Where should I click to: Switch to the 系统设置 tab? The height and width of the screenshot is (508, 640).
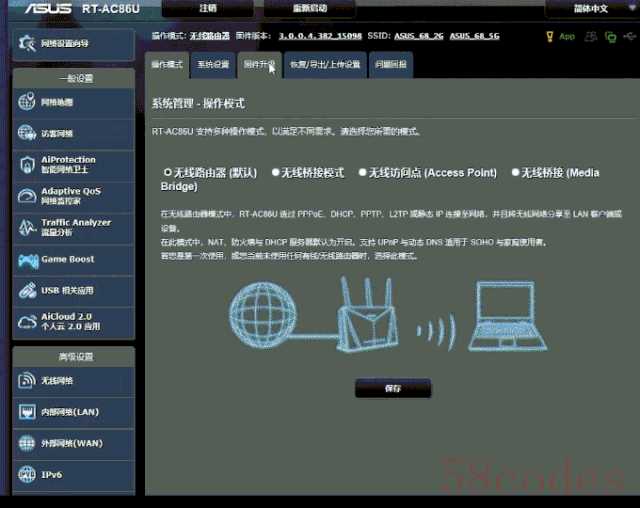213,64
